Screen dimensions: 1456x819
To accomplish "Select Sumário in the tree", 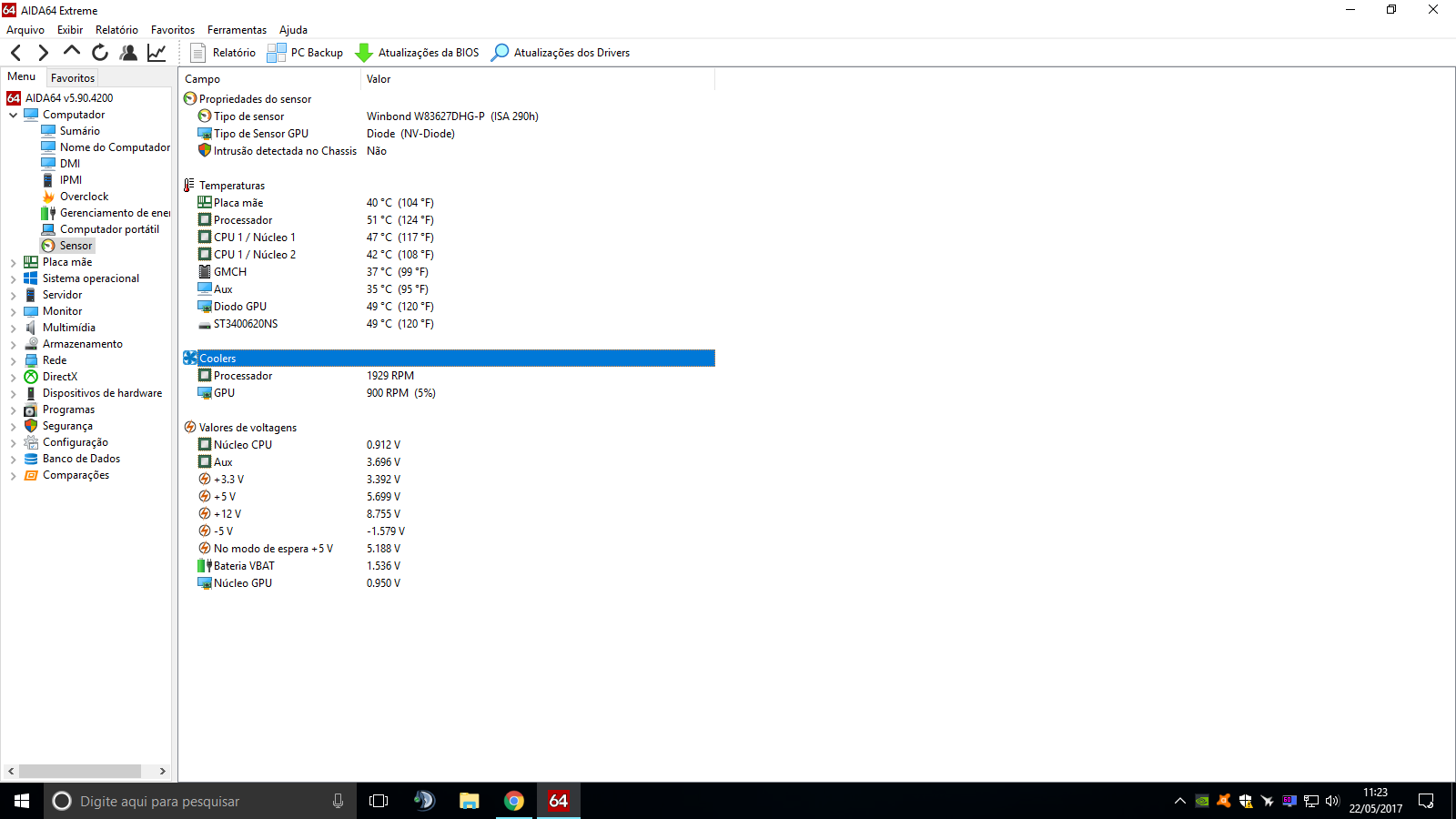I will click(x=71, y=131).
